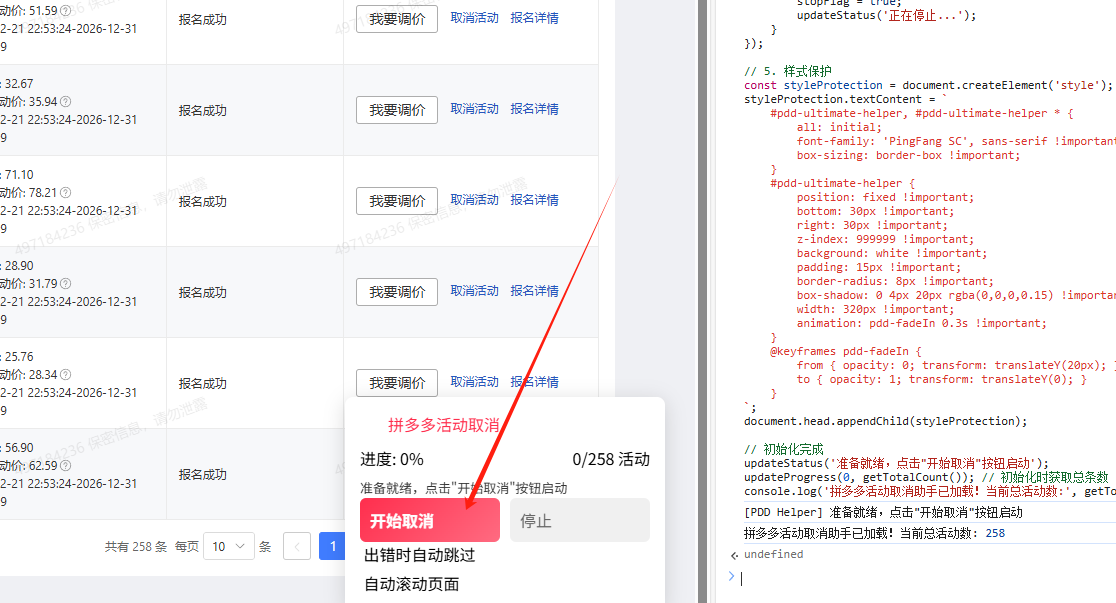1116x603 pixels.
Task: Click 报名成功 status in the 28.34 row
Action: [203, 384]
